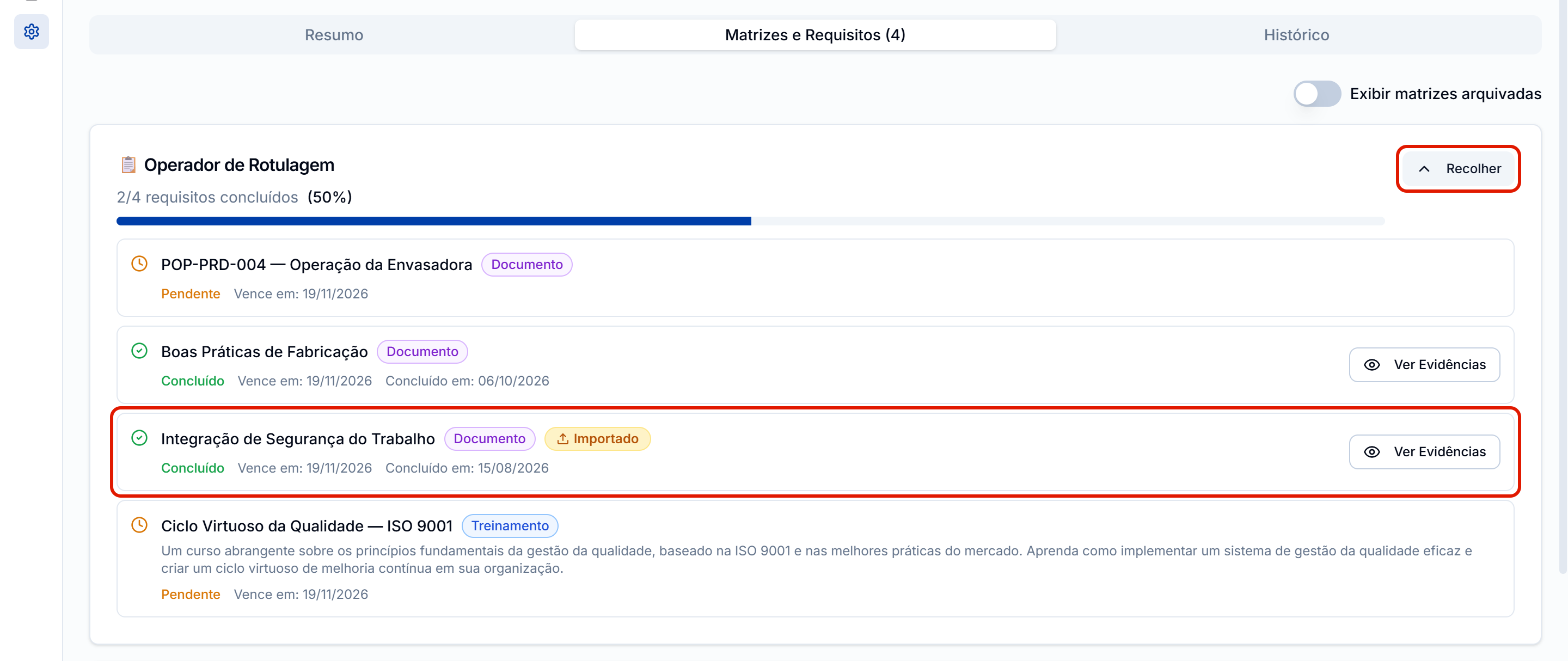Image resolution: width=1568 pixels, height=661 pixels.
Task: Select the Matrizes e Requisitos (4) tab
Action: (815, 35)
